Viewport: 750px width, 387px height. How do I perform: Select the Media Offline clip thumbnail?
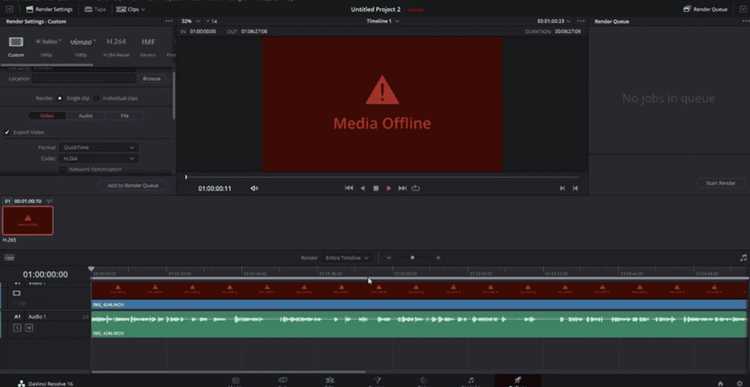point(28,221)
